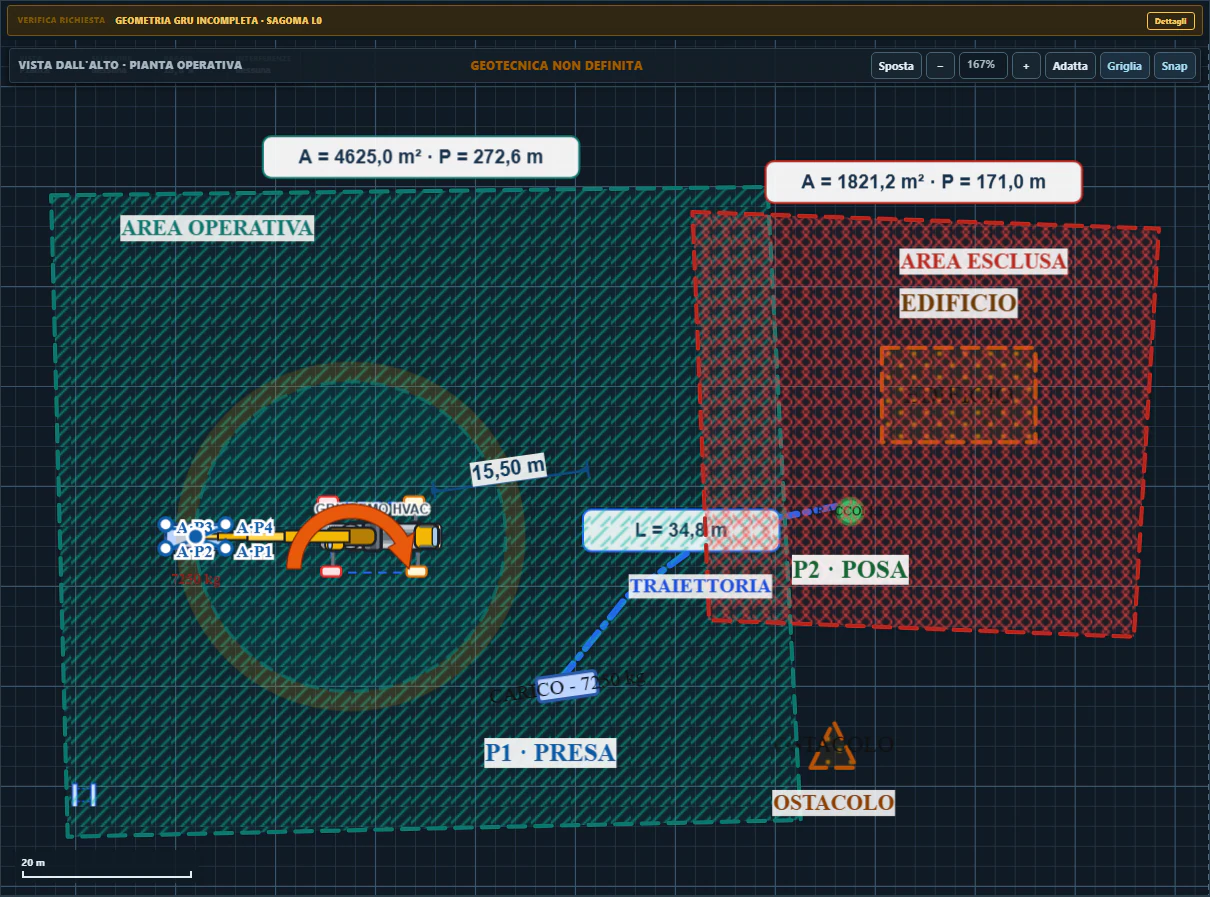
Task: Toggle the Snap option
Action: 1175,66
